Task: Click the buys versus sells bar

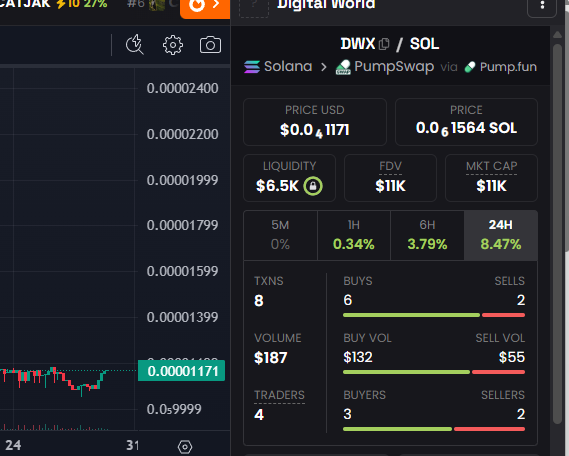Action: coord(434,315)
